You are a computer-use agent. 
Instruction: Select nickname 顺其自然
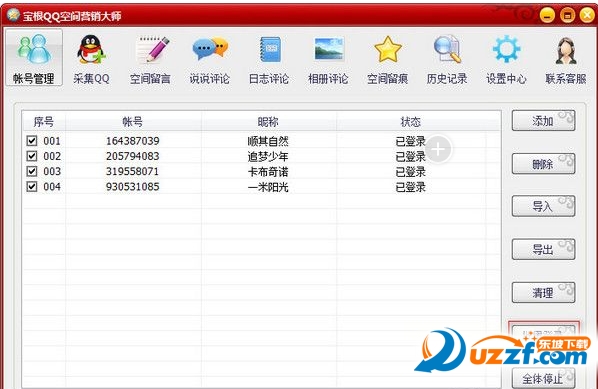[268, 141]
